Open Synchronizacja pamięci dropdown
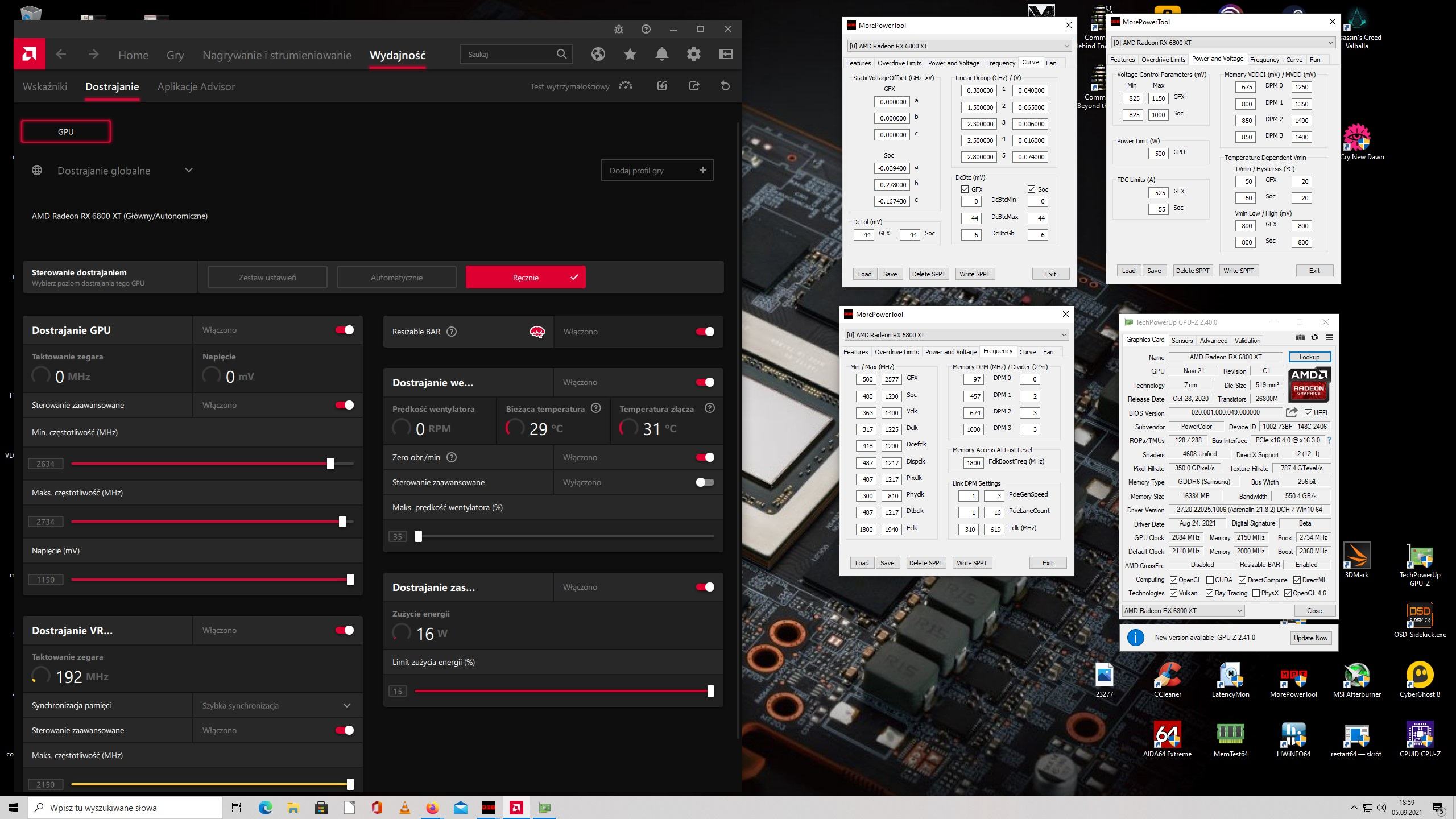The width and height of the screenshot is (1456, 819). pos(346,705)
